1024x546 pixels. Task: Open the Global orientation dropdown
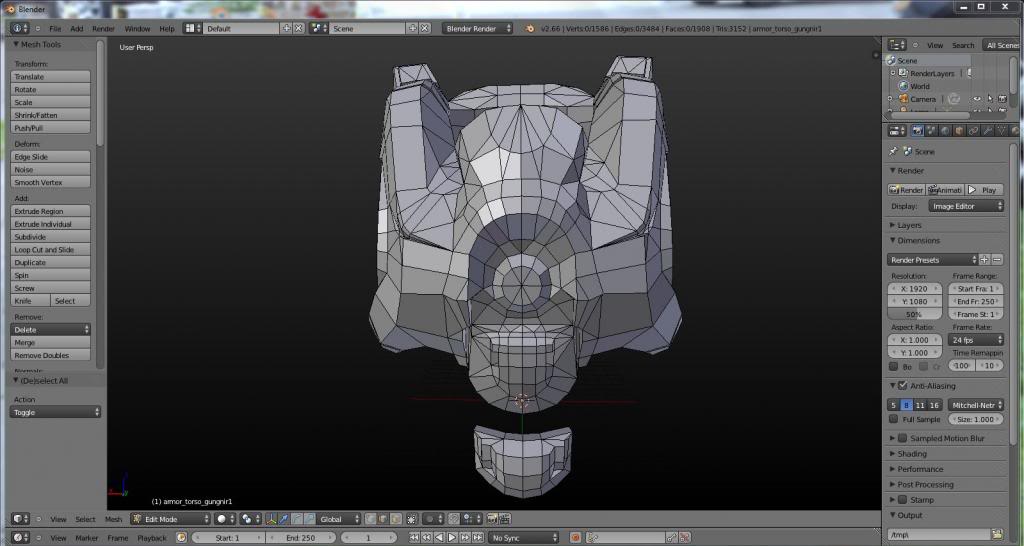click(x=340, y=519)
